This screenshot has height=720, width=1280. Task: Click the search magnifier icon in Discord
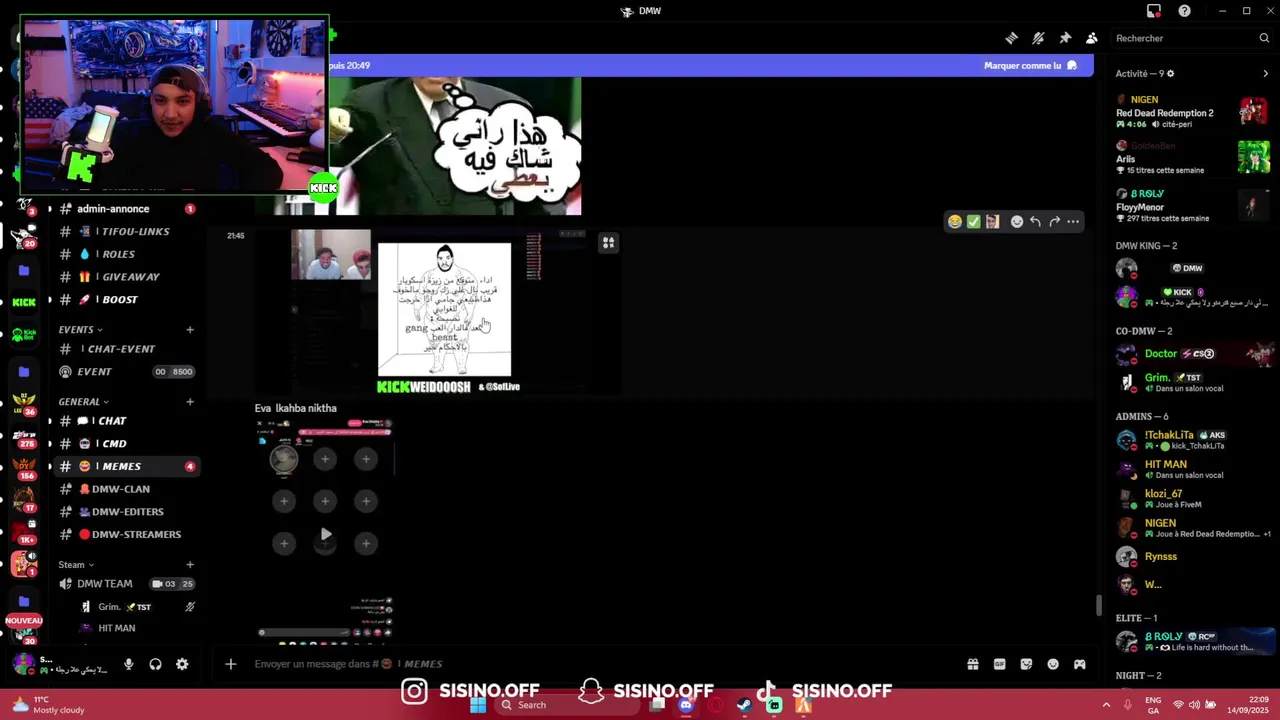[1264, 38]
